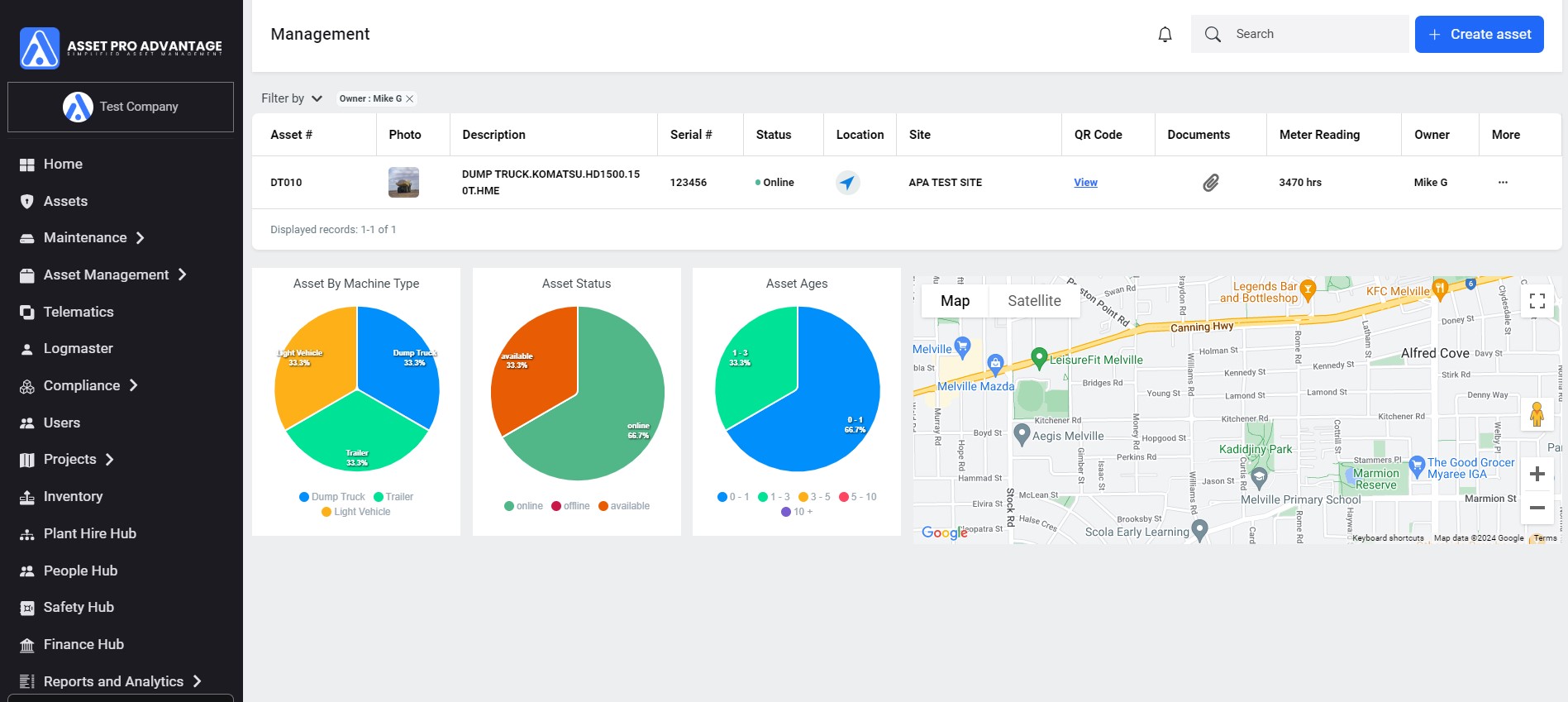Click the Create asset button
This screenshot has width=1568, height=702.
click(x=1480, y=34)
